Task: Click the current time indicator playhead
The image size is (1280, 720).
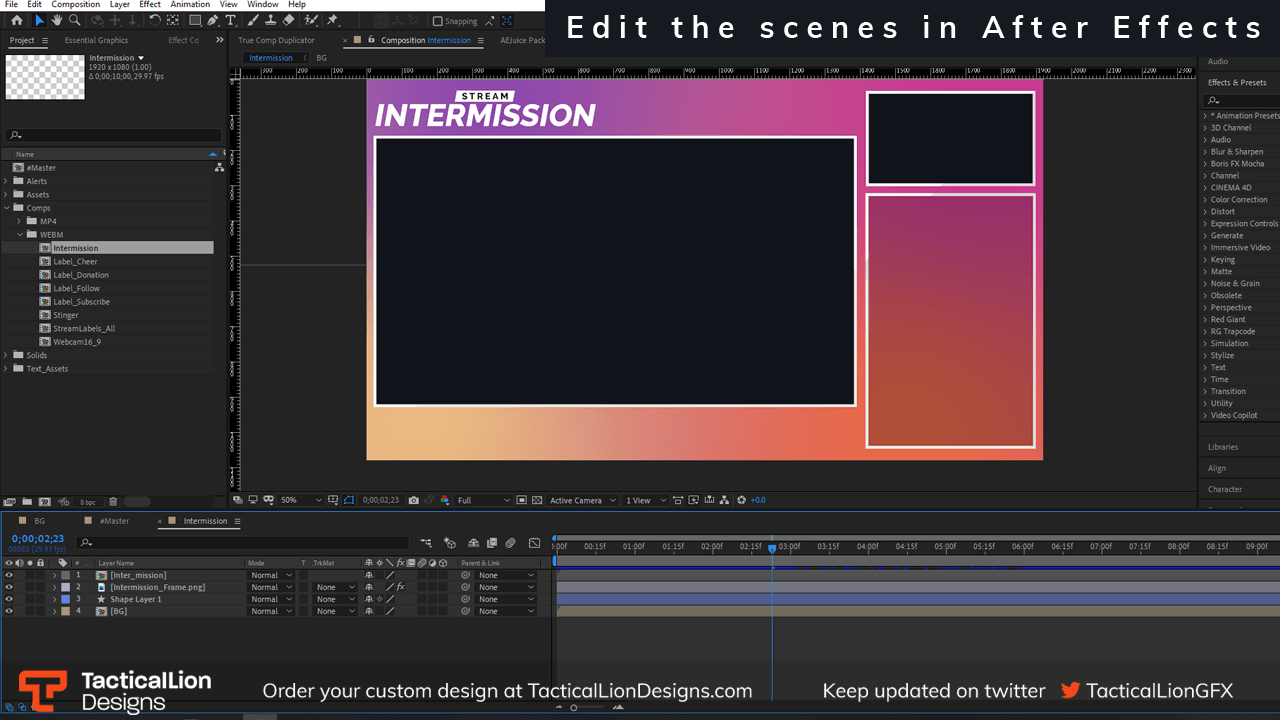Action: pyautogui.click(x=772, y=548)
